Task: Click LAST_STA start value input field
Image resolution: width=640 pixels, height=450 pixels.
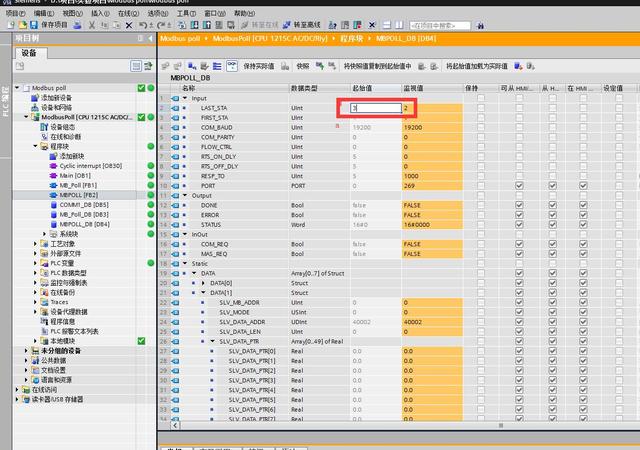Action: pyautogui.click(x=376, y=108)
